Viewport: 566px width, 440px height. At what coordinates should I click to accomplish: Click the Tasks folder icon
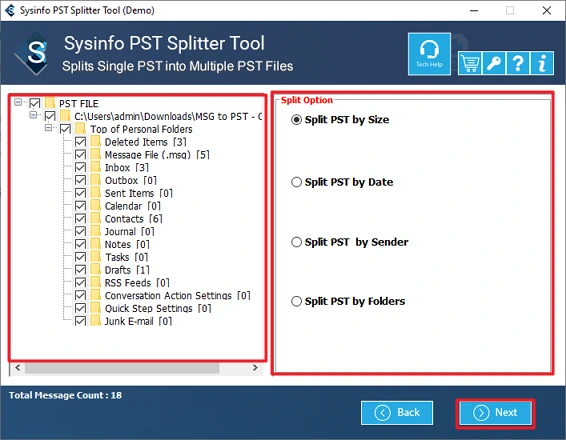coord(95,257)
